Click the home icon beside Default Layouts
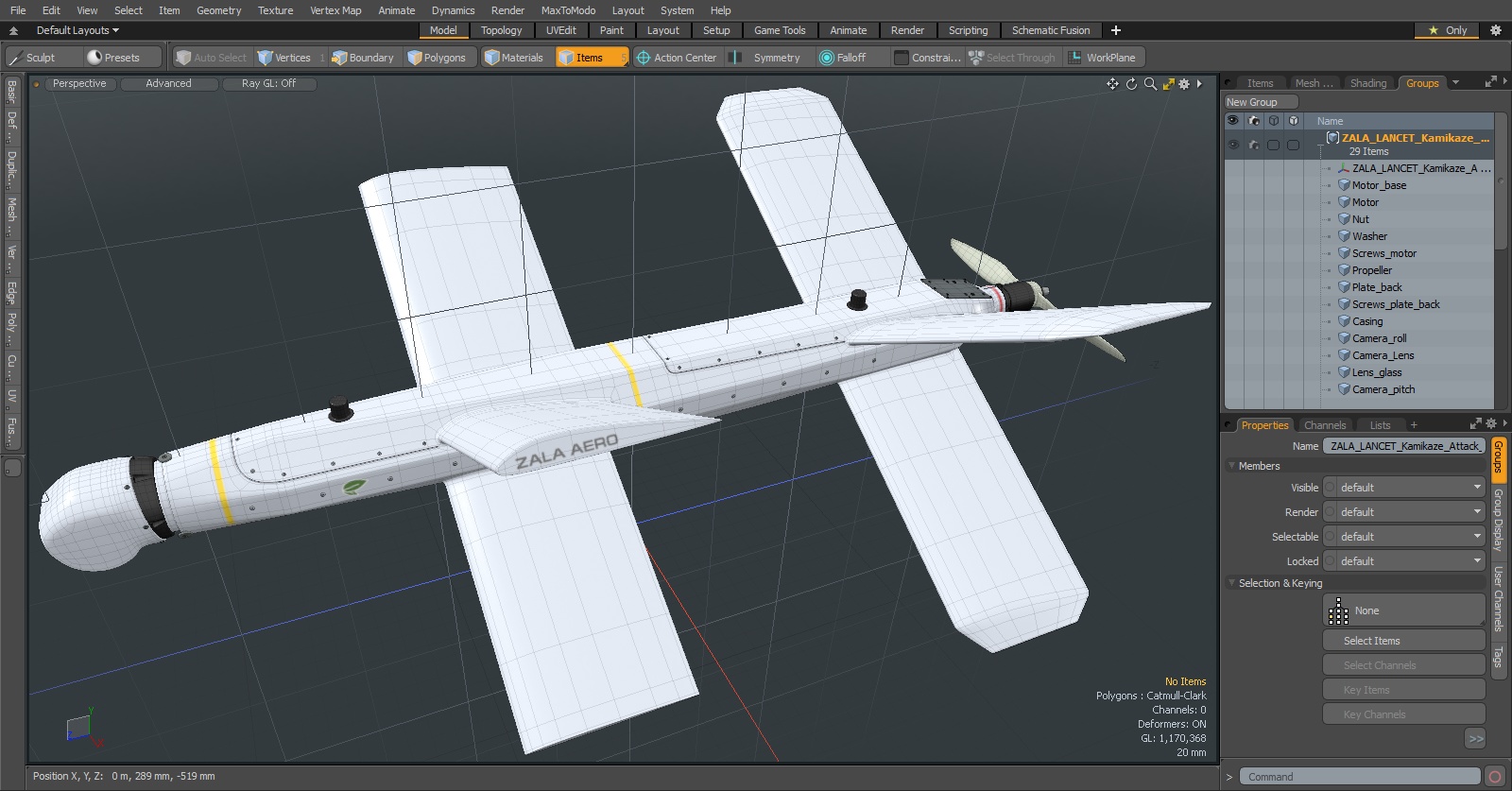This screenshot has height=791, width=1512. (x=14, y=30)
